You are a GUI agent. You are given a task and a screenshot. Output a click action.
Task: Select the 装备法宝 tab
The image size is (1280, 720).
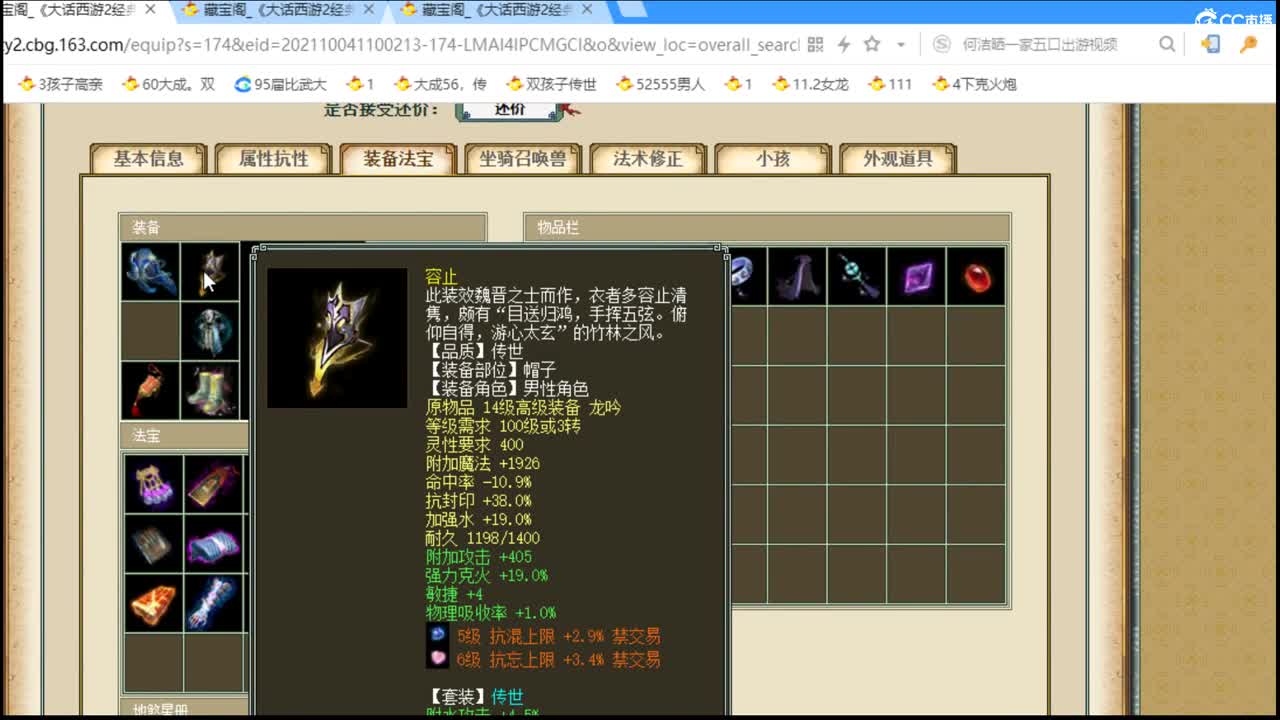pyautogui.click(x=398, y=159)
